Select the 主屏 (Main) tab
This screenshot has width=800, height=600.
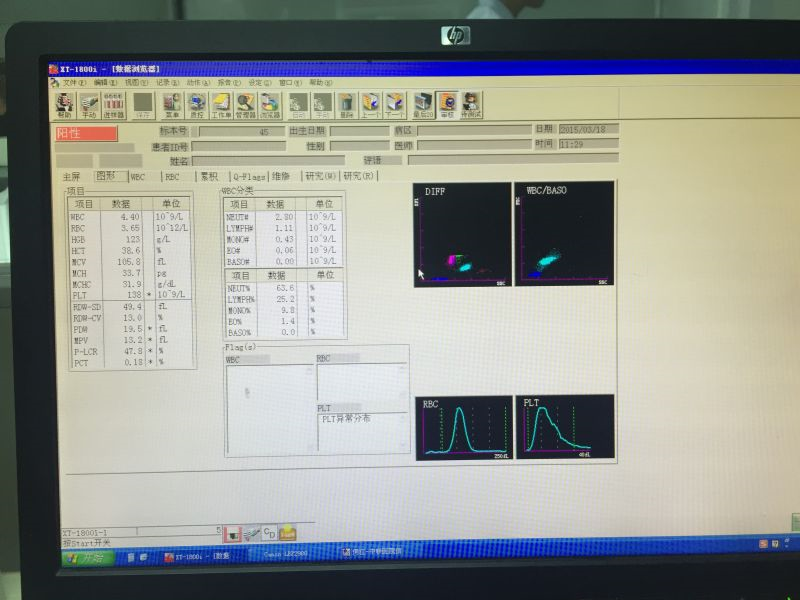[x=72, y=176]
